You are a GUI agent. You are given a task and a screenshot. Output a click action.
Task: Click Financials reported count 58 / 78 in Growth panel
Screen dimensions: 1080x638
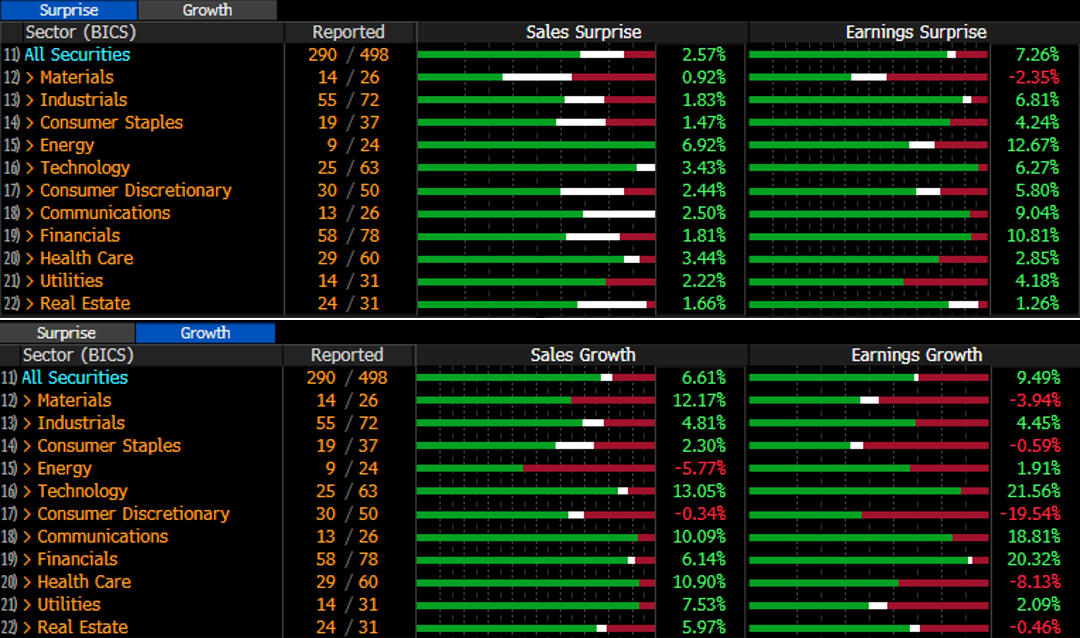click(348, 559)
